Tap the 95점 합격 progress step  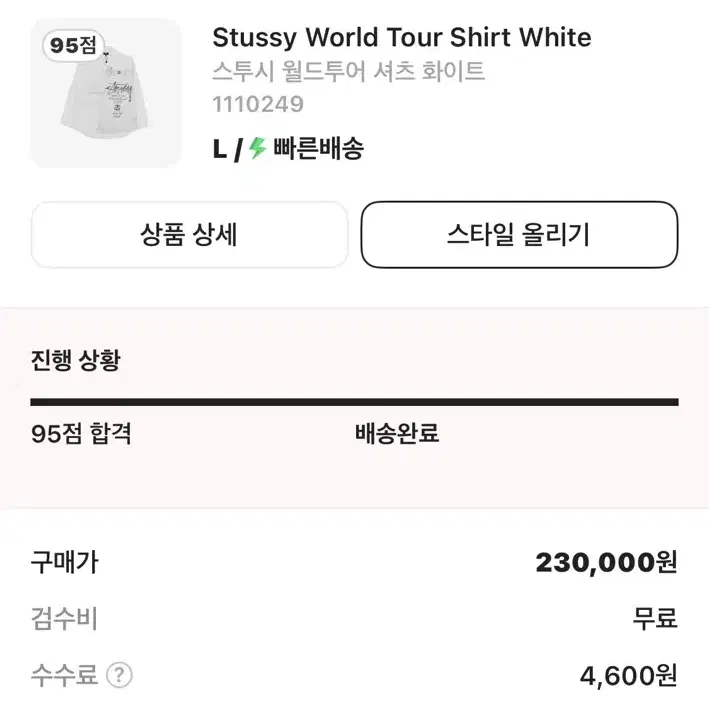(x=81, y=433)
